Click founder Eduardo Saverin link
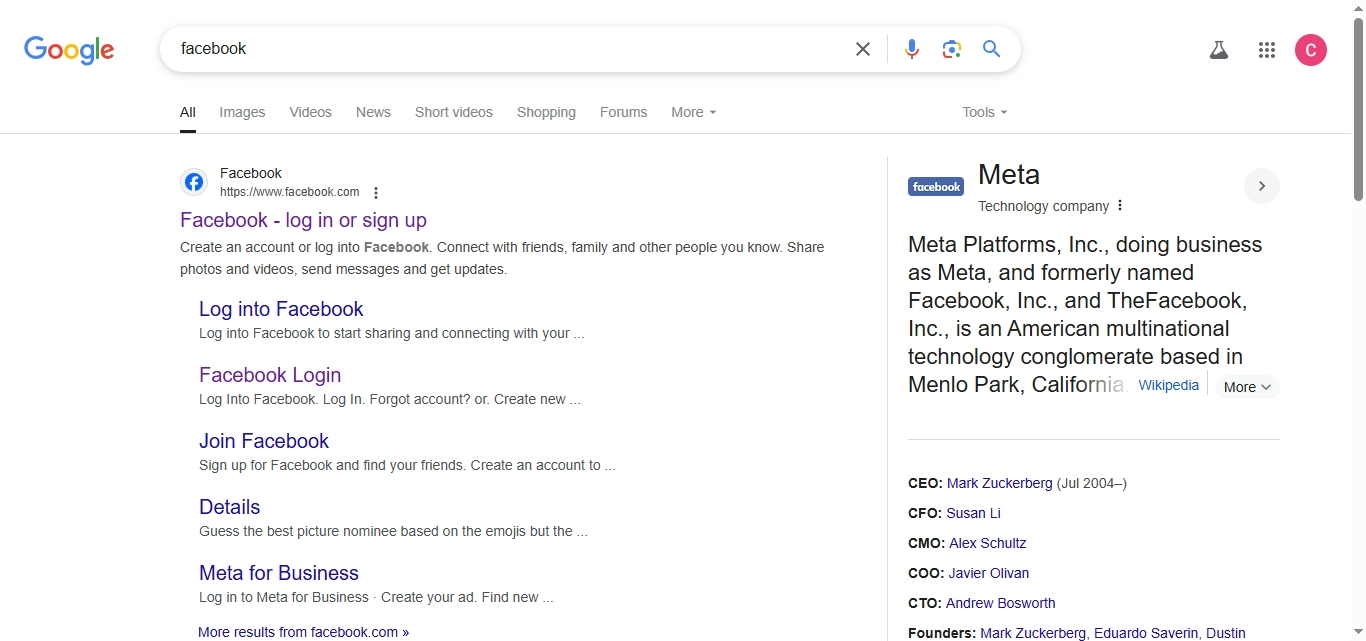The width and height of the screenshot is (1366, 641). click(x=1146, y=633)
